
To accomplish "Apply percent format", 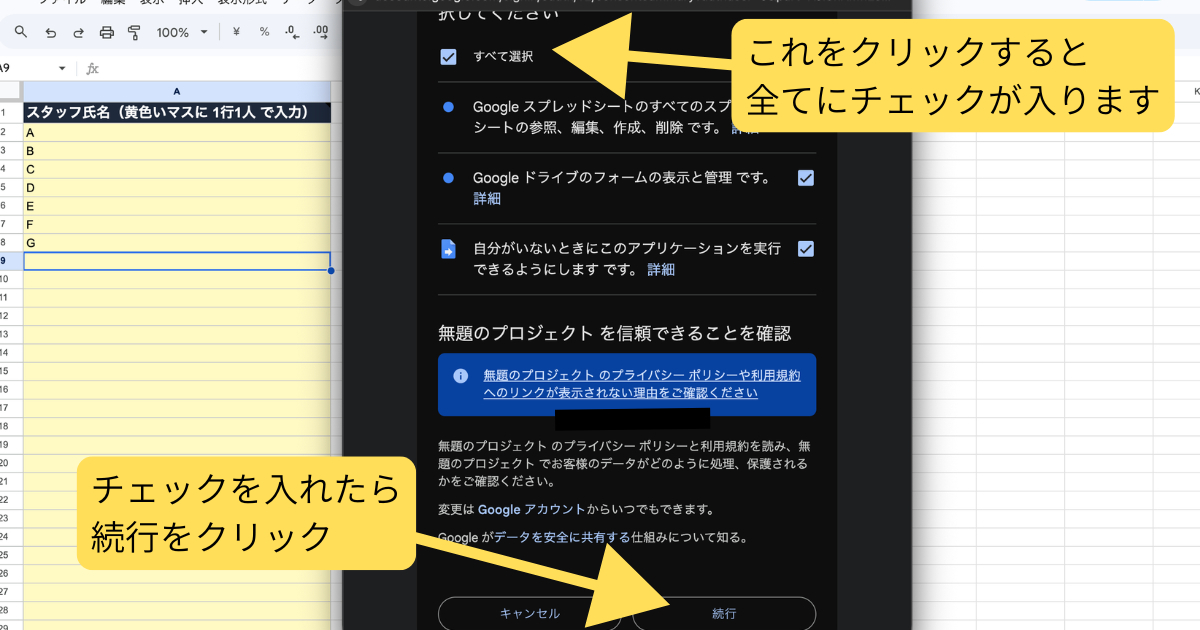I will [264, 33].
